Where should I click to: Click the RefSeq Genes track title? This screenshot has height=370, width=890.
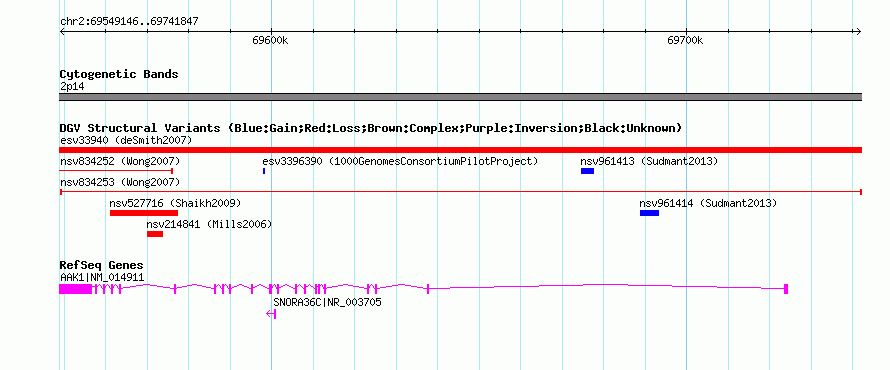(101, 266)
